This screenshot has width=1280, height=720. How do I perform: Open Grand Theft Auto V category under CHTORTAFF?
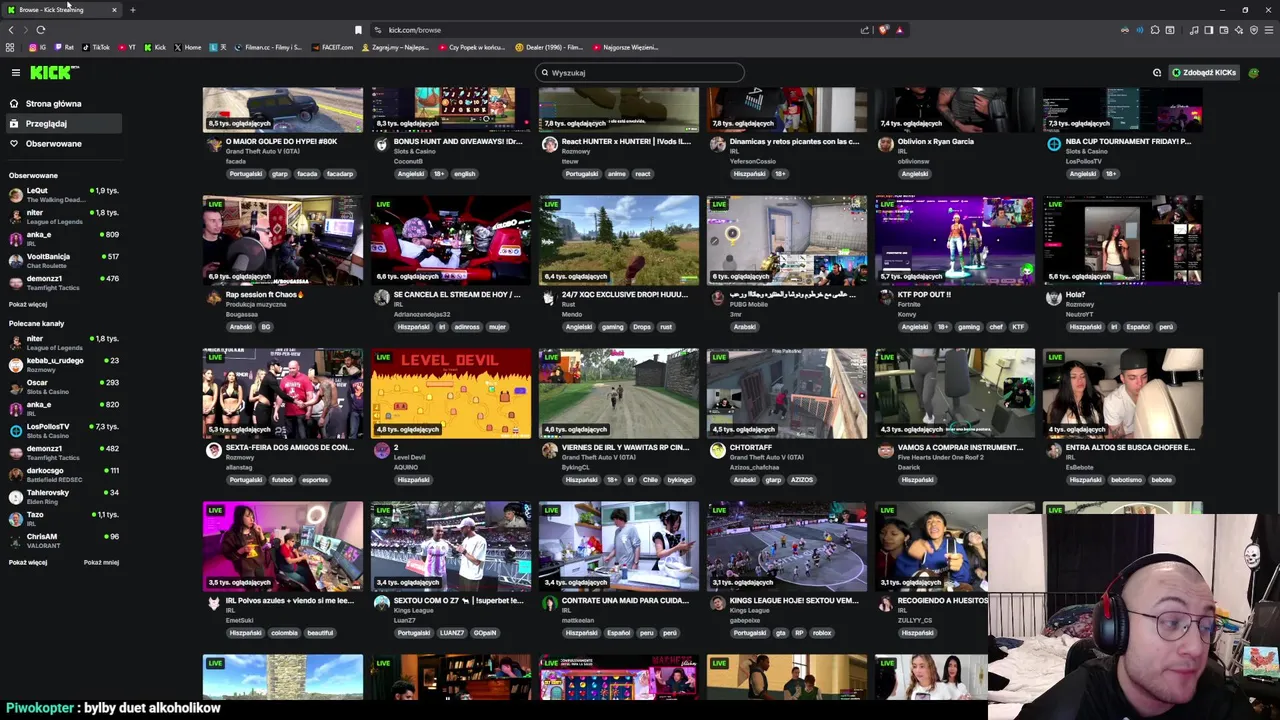pyautogui.click(x=766, y=458)
